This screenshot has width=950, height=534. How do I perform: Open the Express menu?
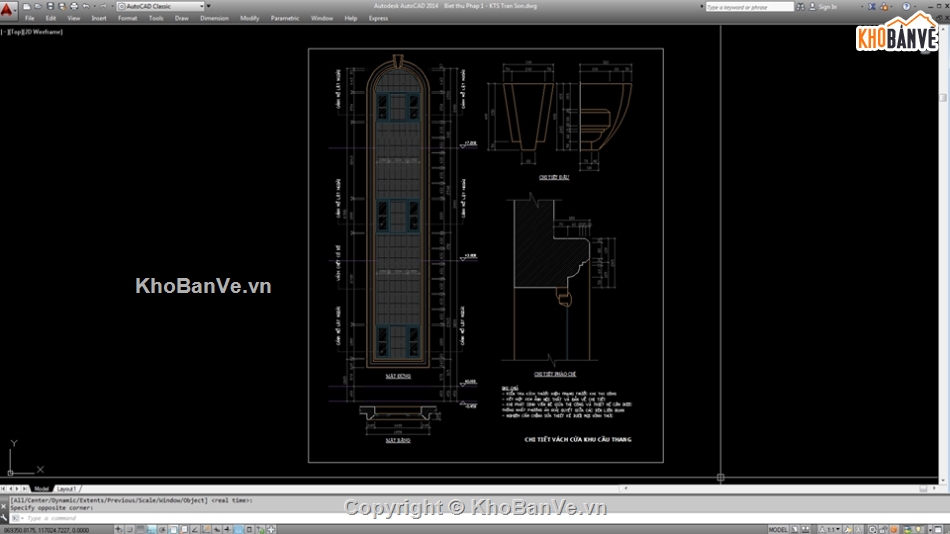pos(378,18)
